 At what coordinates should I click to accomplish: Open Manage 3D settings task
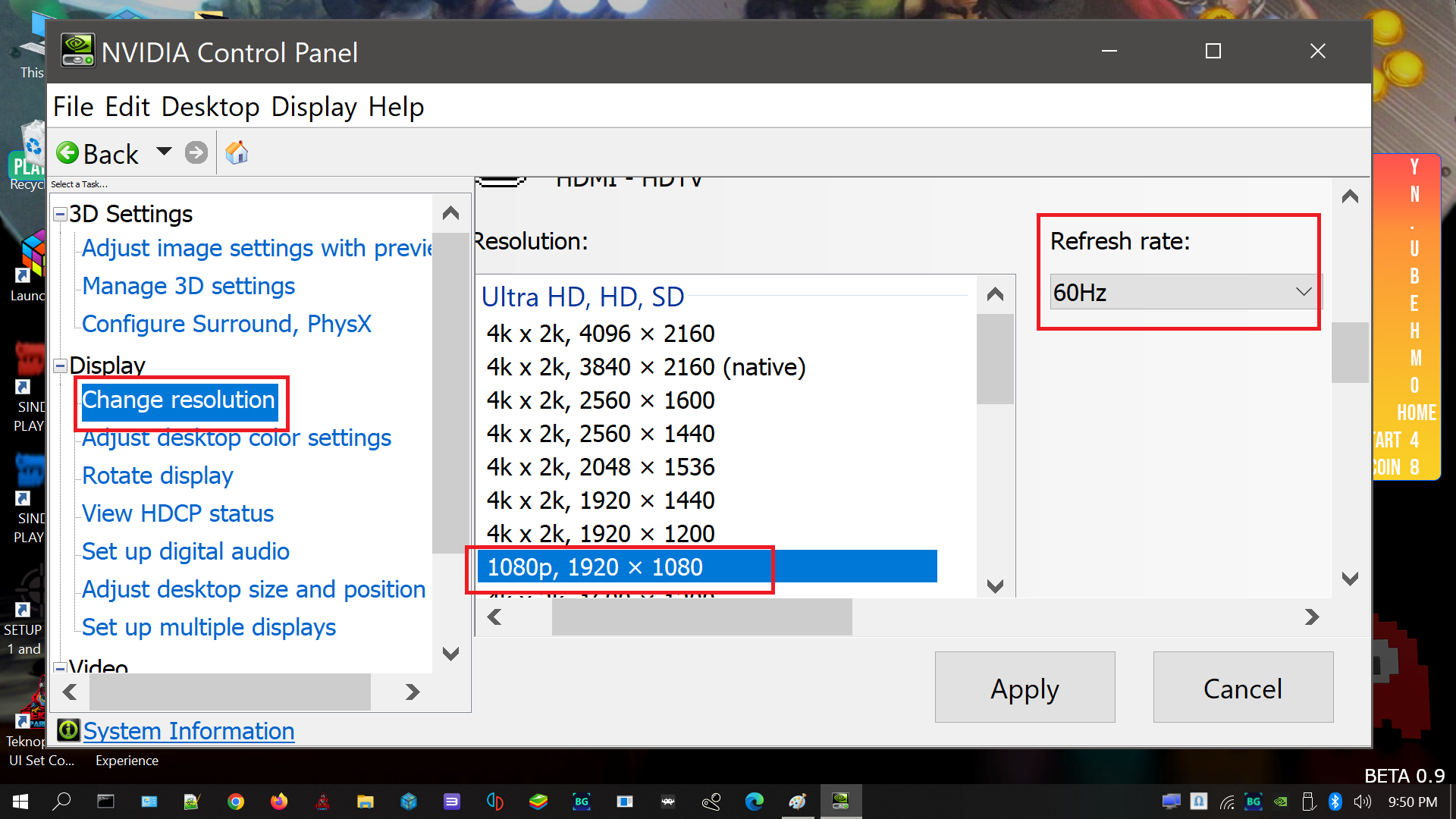[x=188, y=286]
